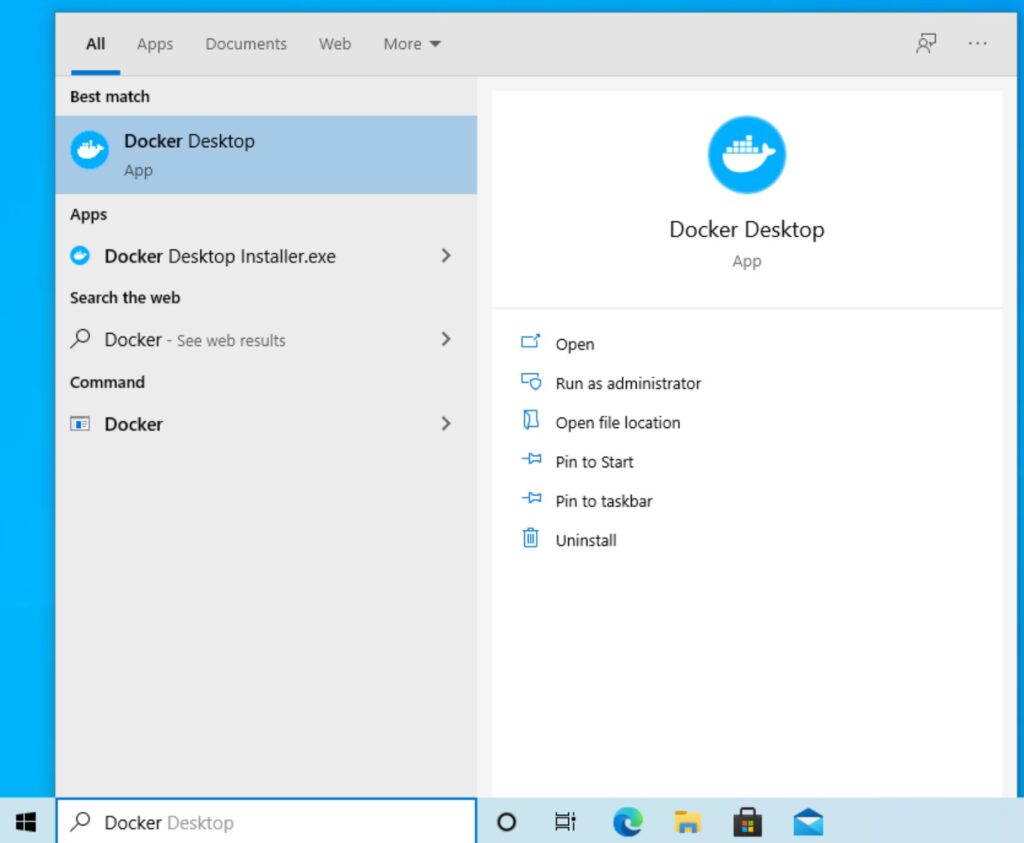
Task: Select the 'Docker Desktop Installer.exe' result text
Action: tap(220, 256)
